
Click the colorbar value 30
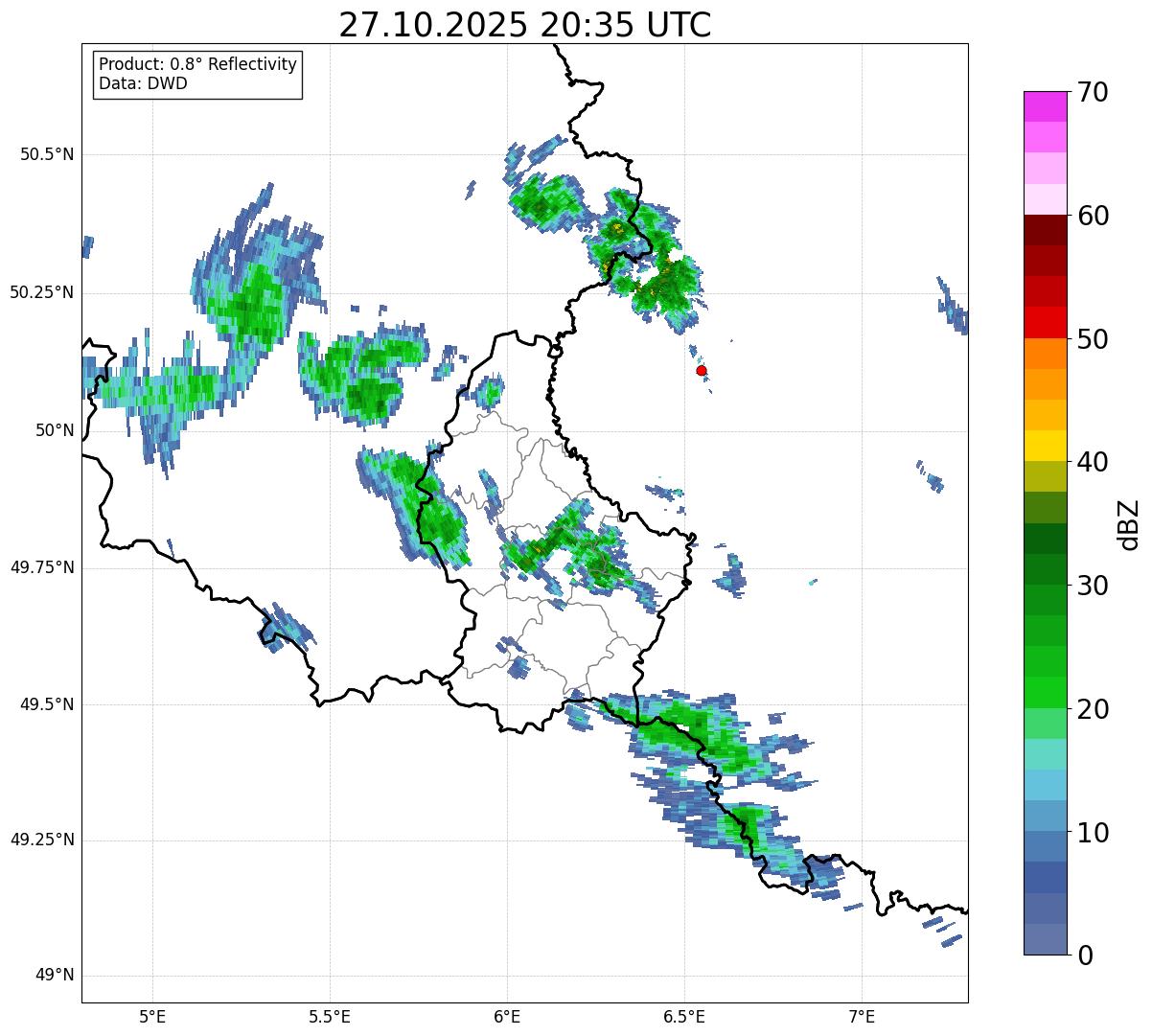1093,586
